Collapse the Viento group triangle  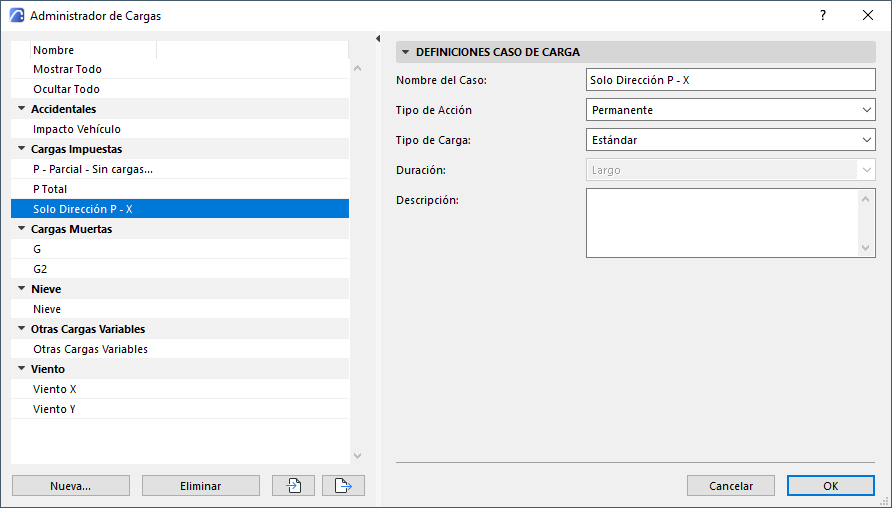click(21, 369)
